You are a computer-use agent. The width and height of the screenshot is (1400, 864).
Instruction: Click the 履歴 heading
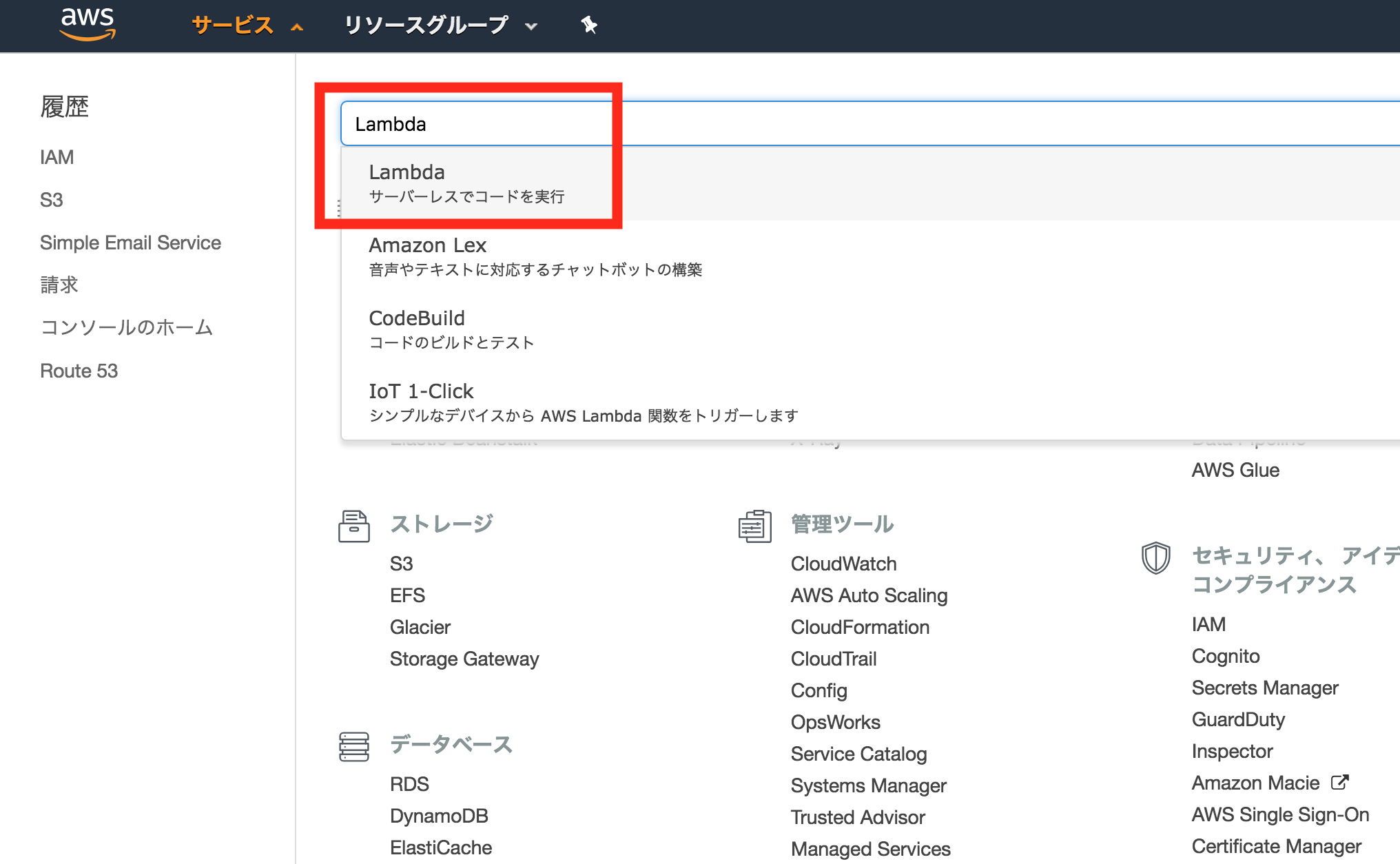click(64, 107)
